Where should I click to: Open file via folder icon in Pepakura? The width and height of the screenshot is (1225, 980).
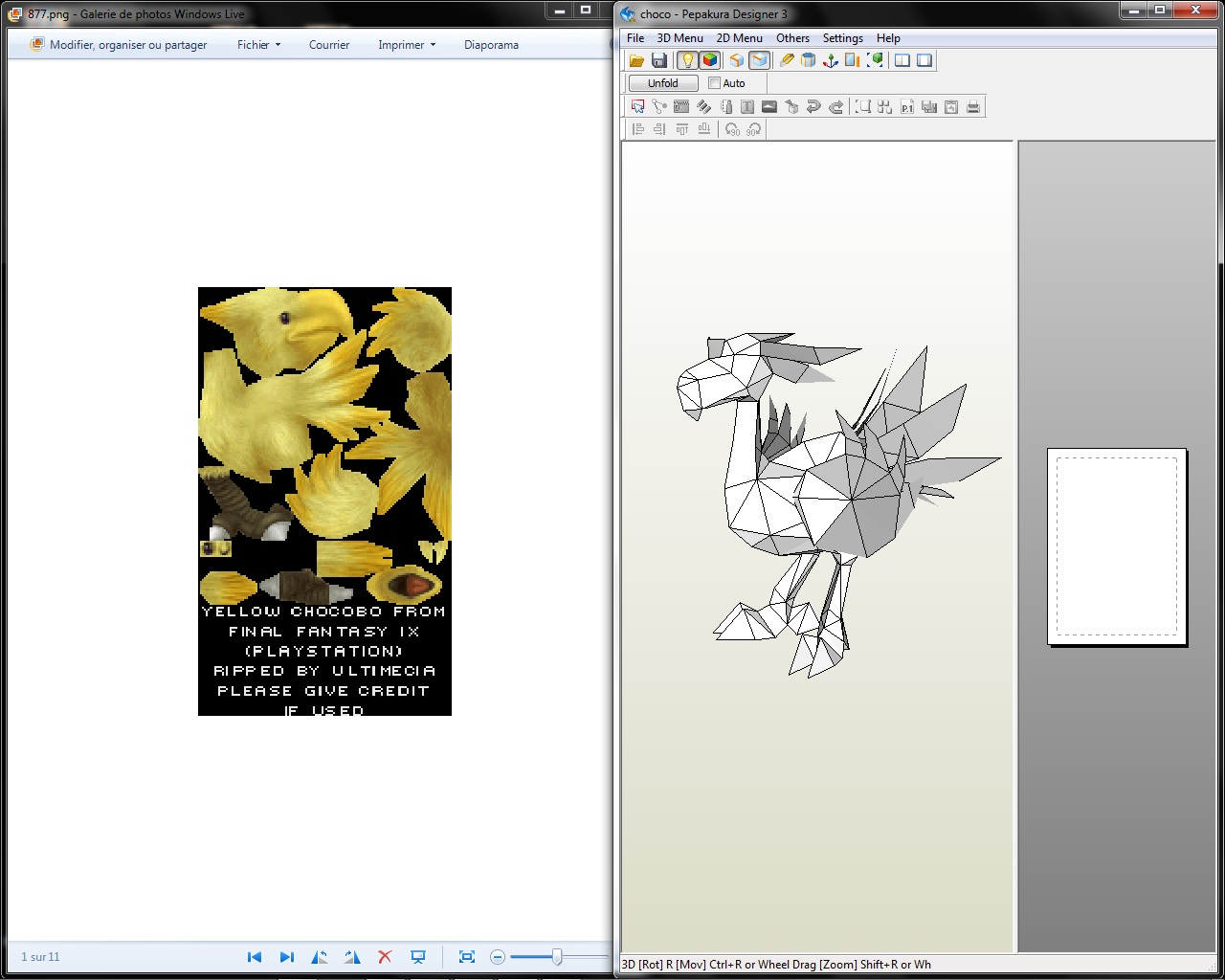[x=636, y=60]
